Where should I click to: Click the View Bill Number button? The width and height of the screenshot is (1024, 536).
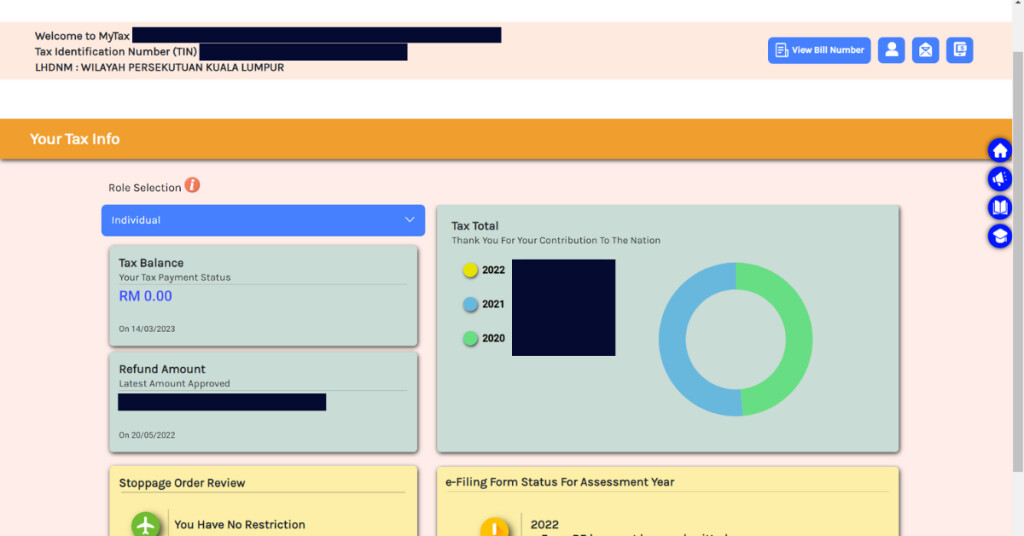click(819, 50)
